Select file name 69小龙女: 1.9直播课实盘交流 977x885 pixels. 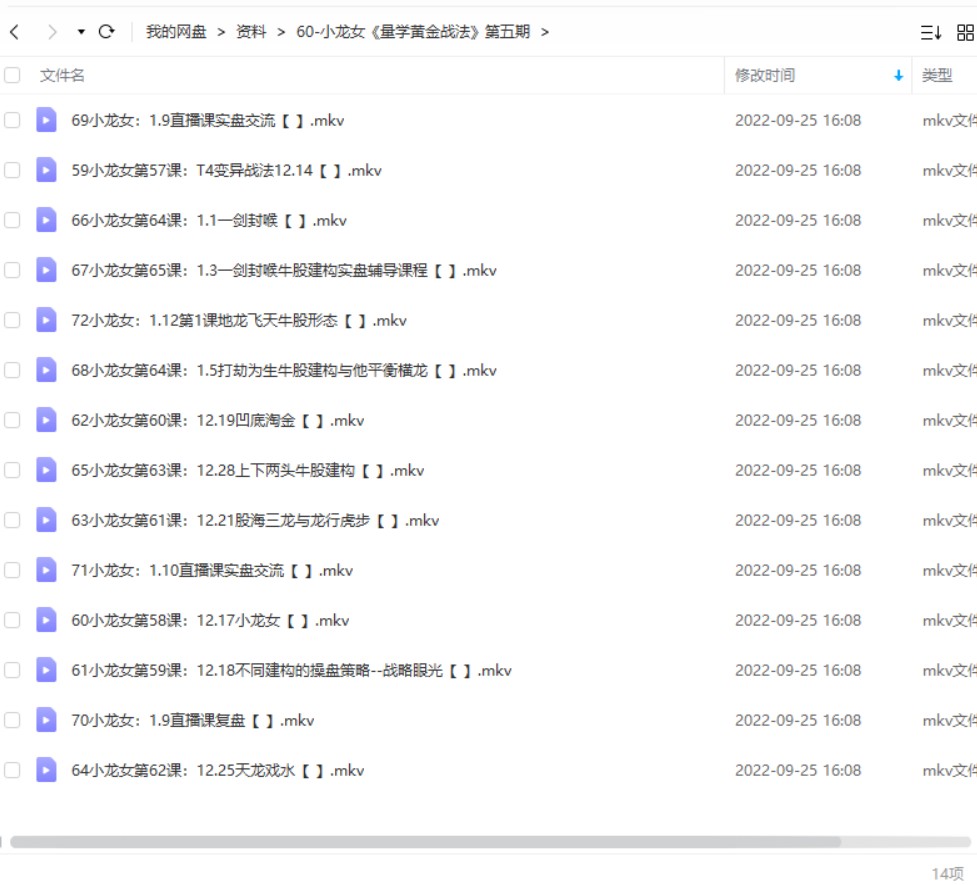207,120
